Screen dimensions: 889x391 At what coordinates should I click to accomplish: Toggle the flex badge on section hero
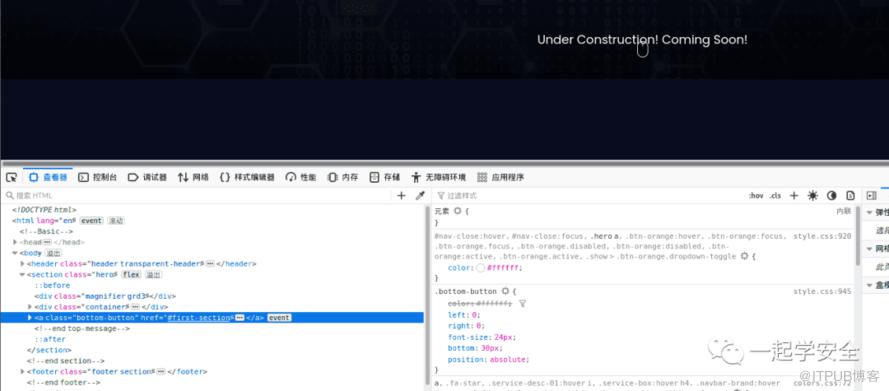131,274
